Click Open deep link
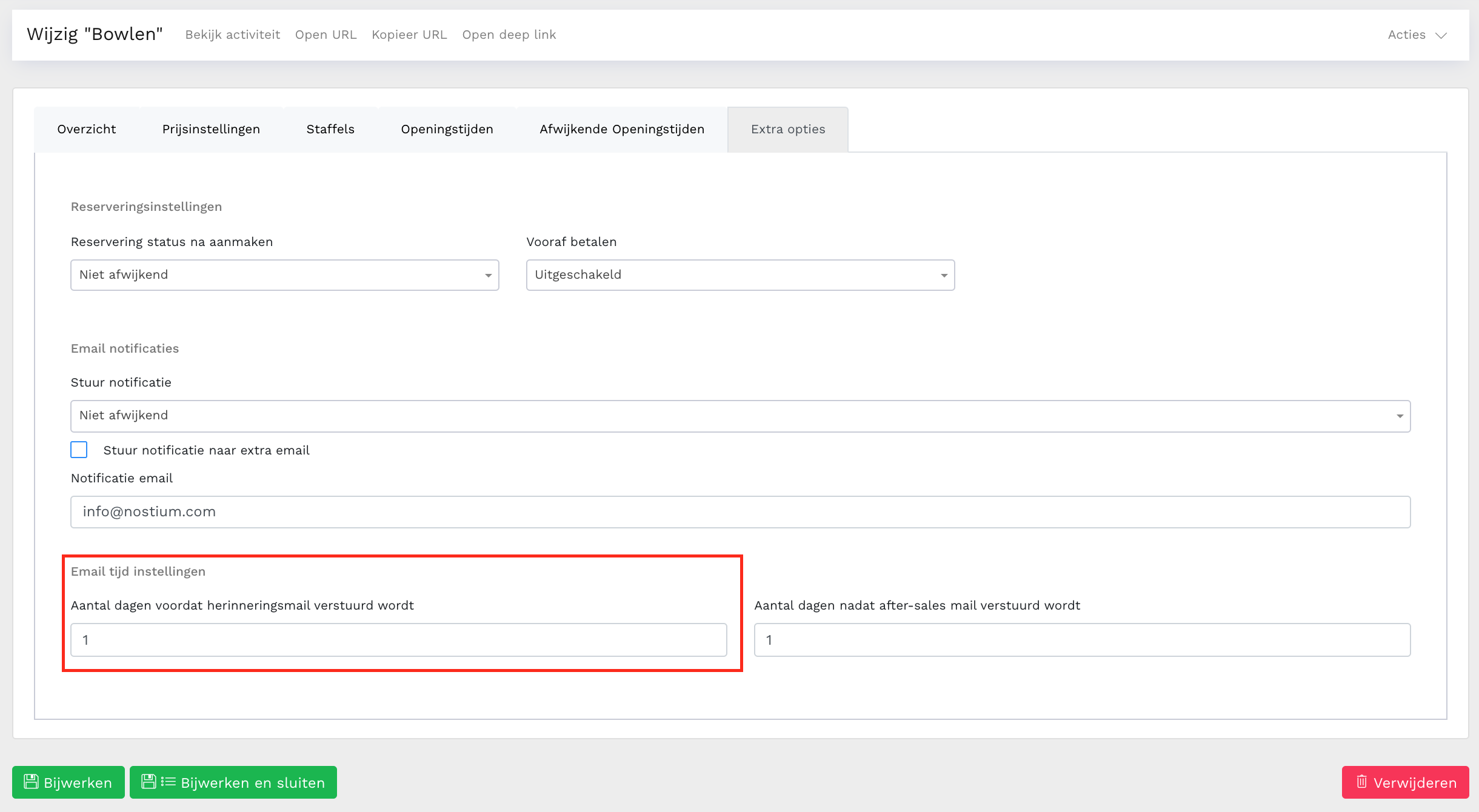1479x812 pixels. coord(509,35)
